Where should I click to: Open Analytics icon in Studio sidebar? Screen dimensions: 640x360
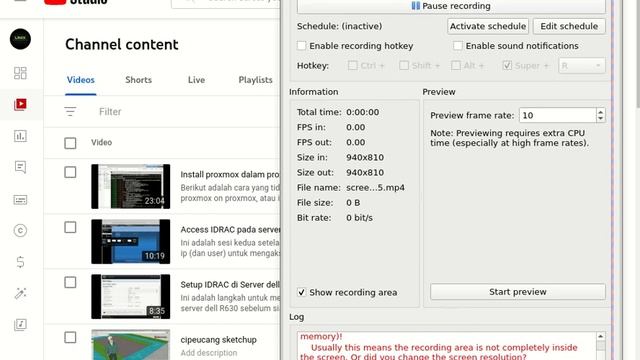click(20, 136)
